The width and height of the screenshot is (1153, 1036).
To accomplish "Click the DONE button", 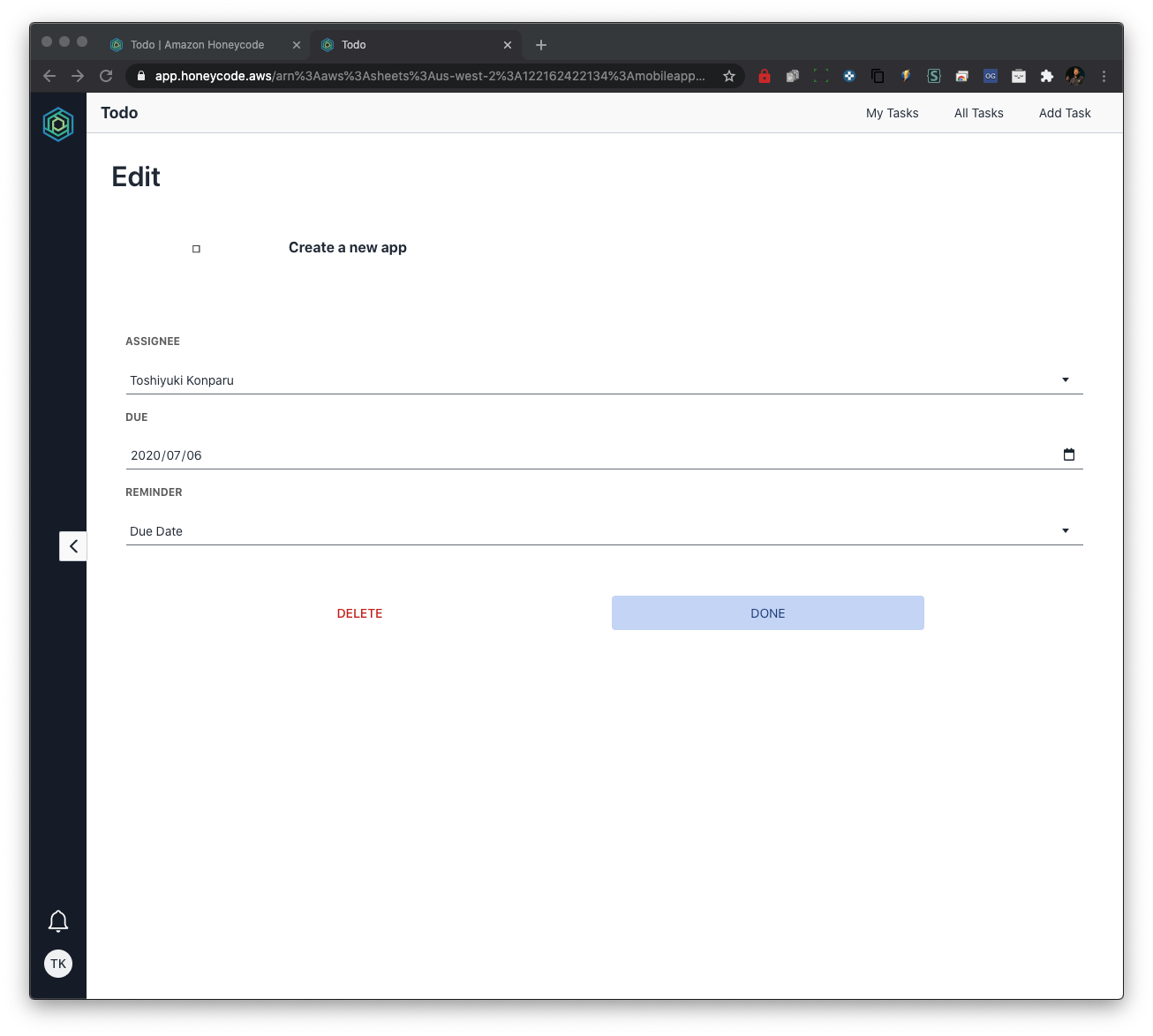I will 768,613.
